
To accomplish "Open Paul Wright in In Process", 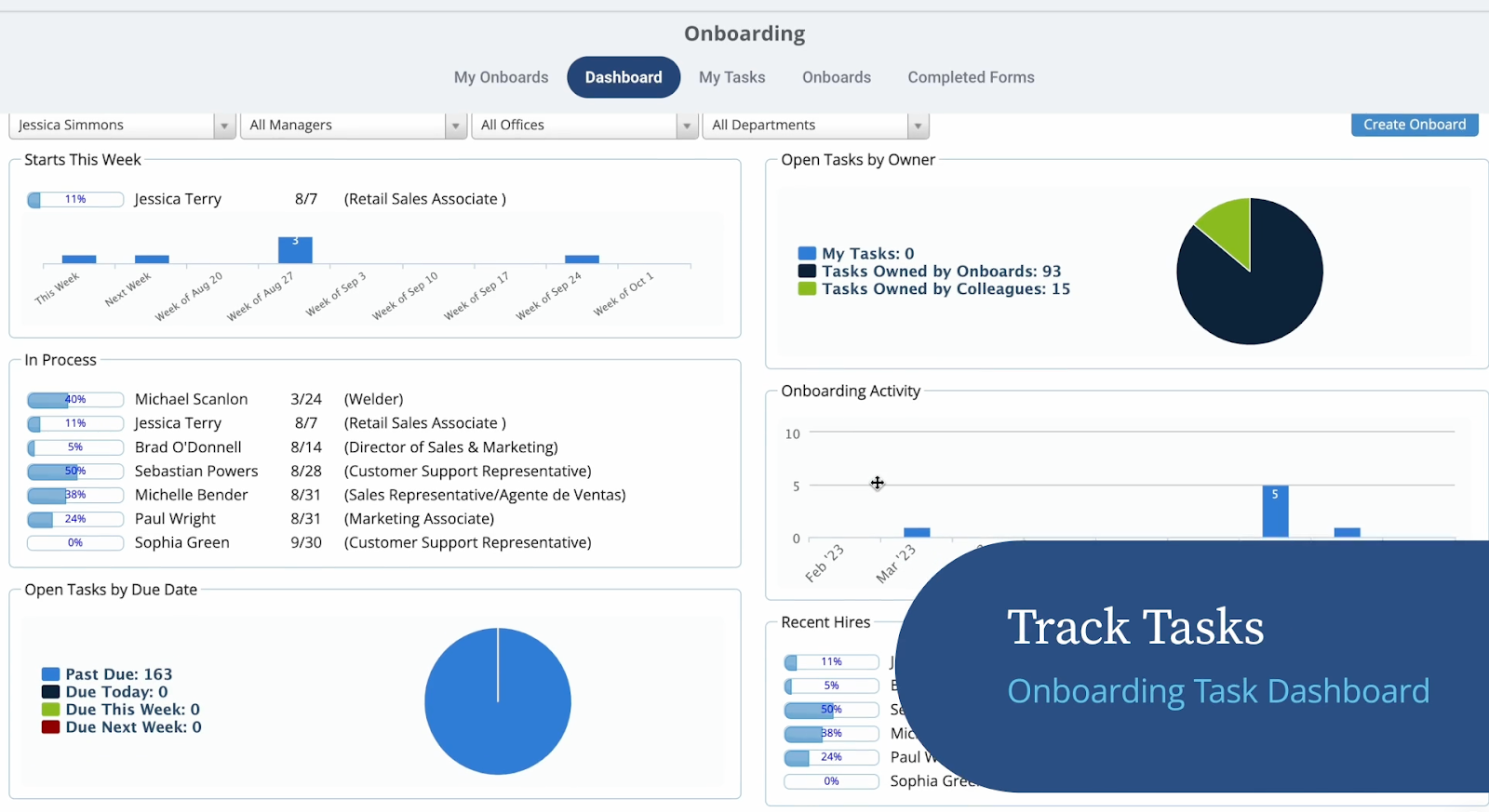I will pyautogui.click(x=175, y=519).
